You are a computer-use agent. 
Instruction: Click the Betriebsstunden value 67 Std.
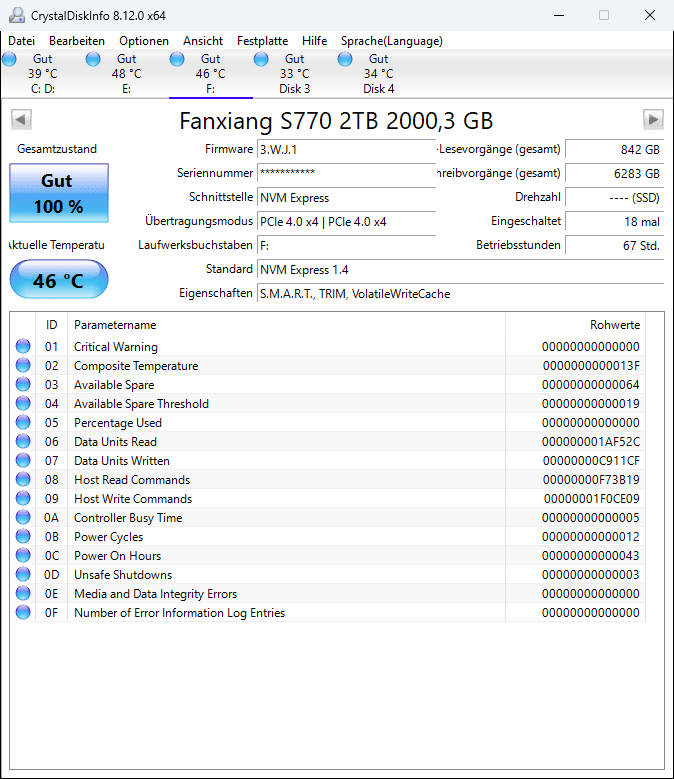coord(614,245)
